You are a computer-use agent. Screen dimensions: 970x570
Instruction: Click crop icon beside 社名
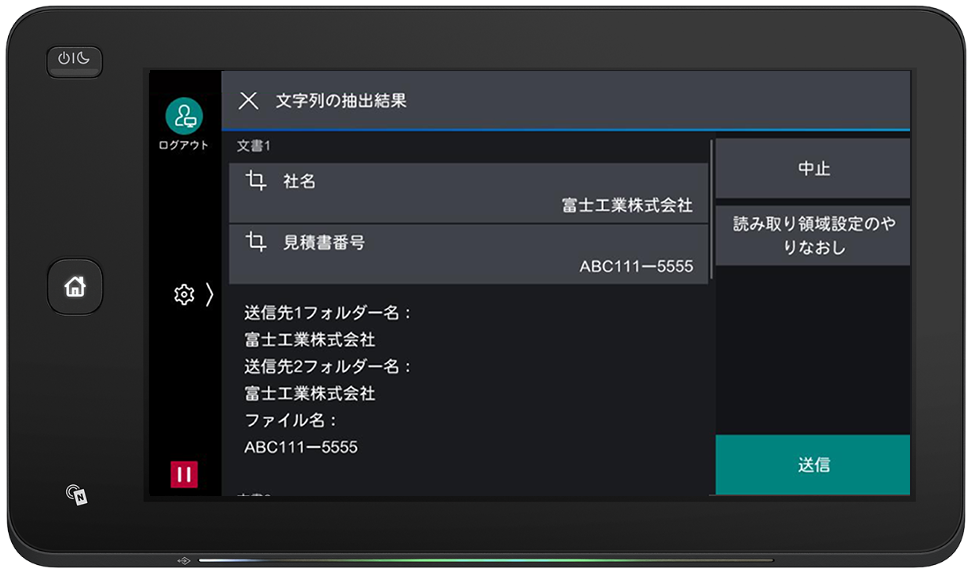click(255, 181)
